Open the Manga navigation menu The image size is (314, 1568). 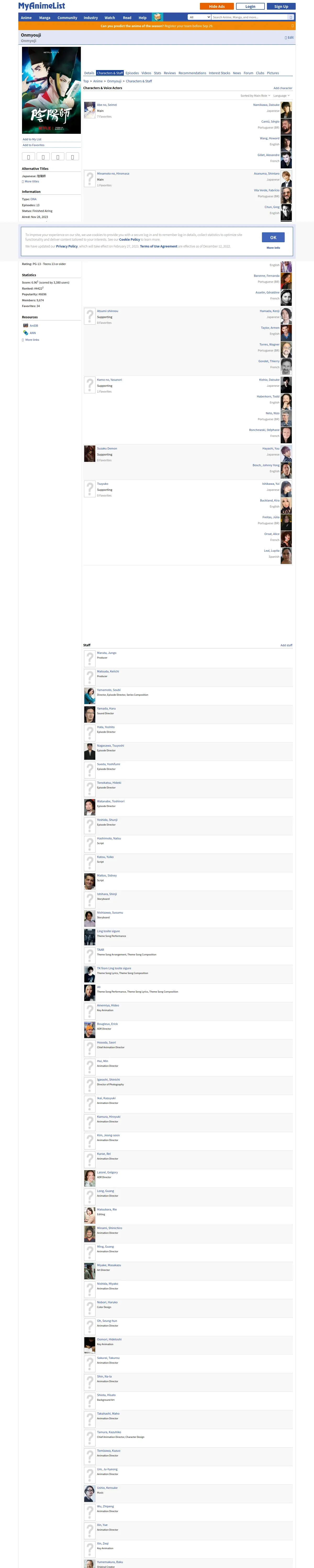click(x=44, y=18)
